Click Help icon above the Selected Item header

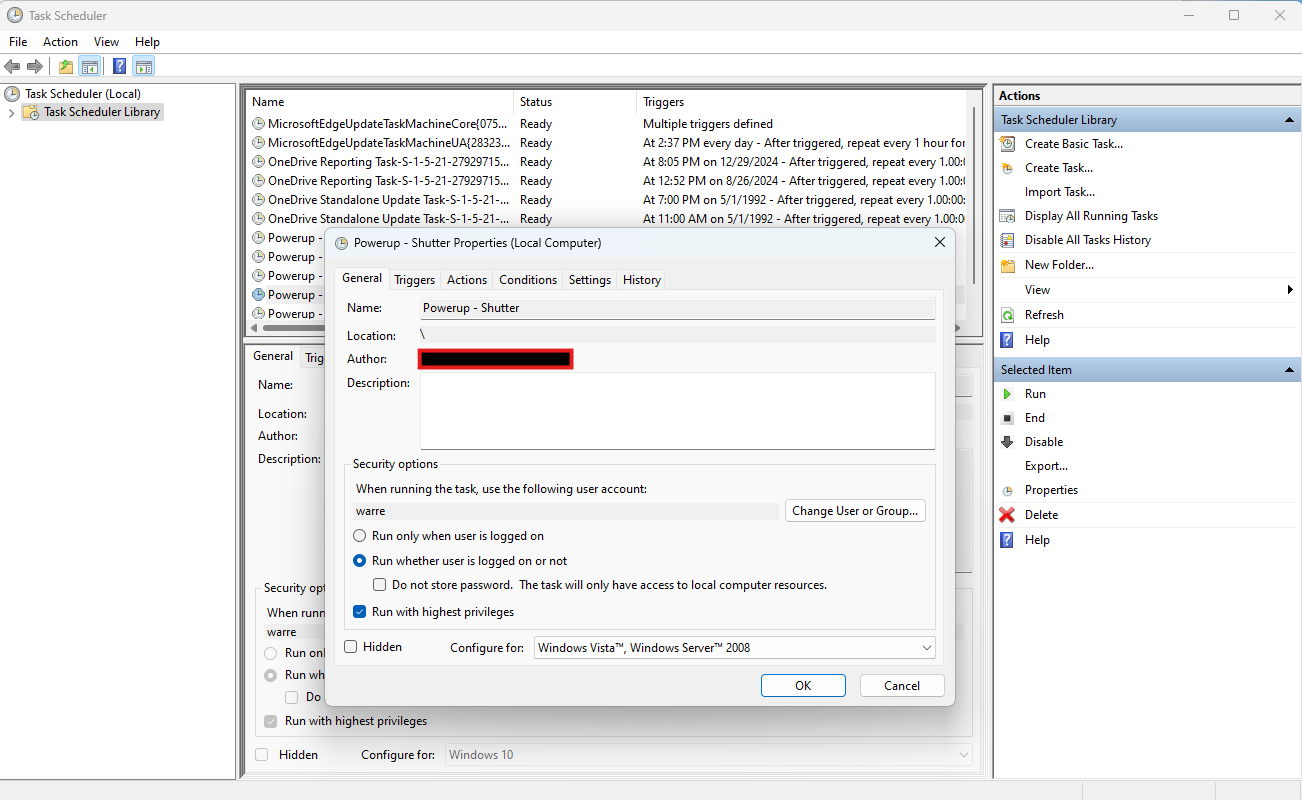click(x=1007, y=340)
